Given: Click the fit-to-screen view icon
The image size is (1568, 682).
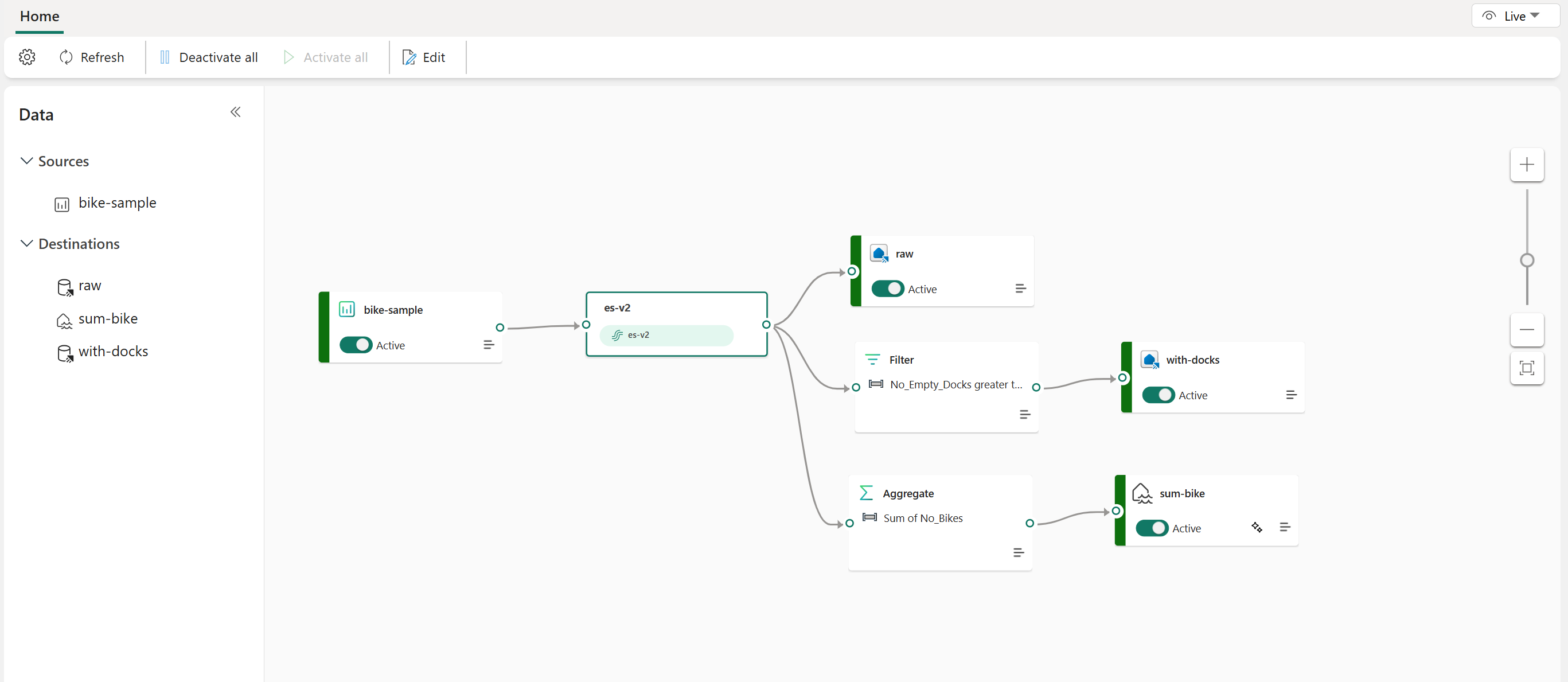Looking at the screenshot, I should click(x=1527, y=368).
